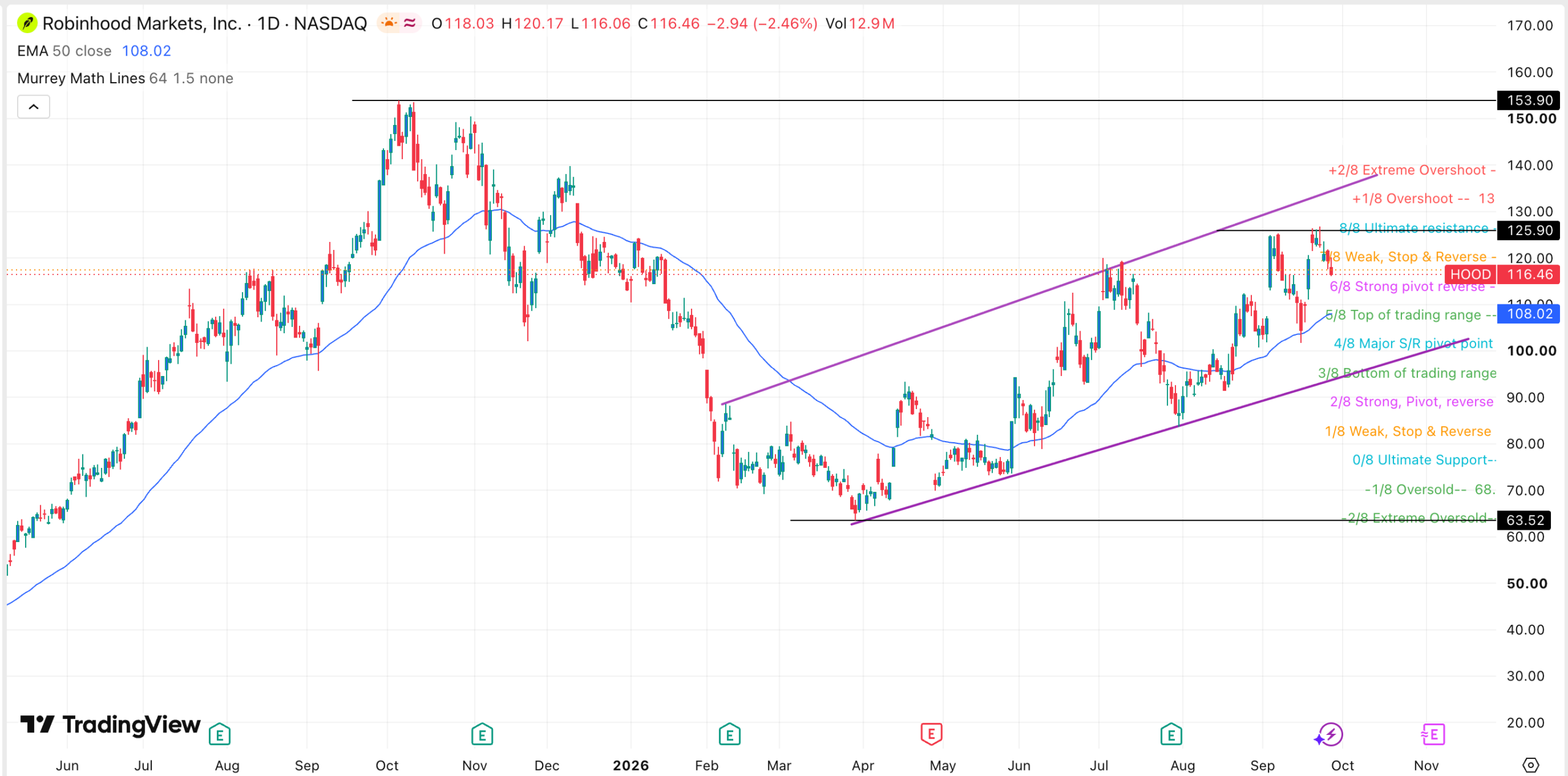1568x776 pixels.
Task: Click the red May earnings marker
Action: [x=931, y=734]
